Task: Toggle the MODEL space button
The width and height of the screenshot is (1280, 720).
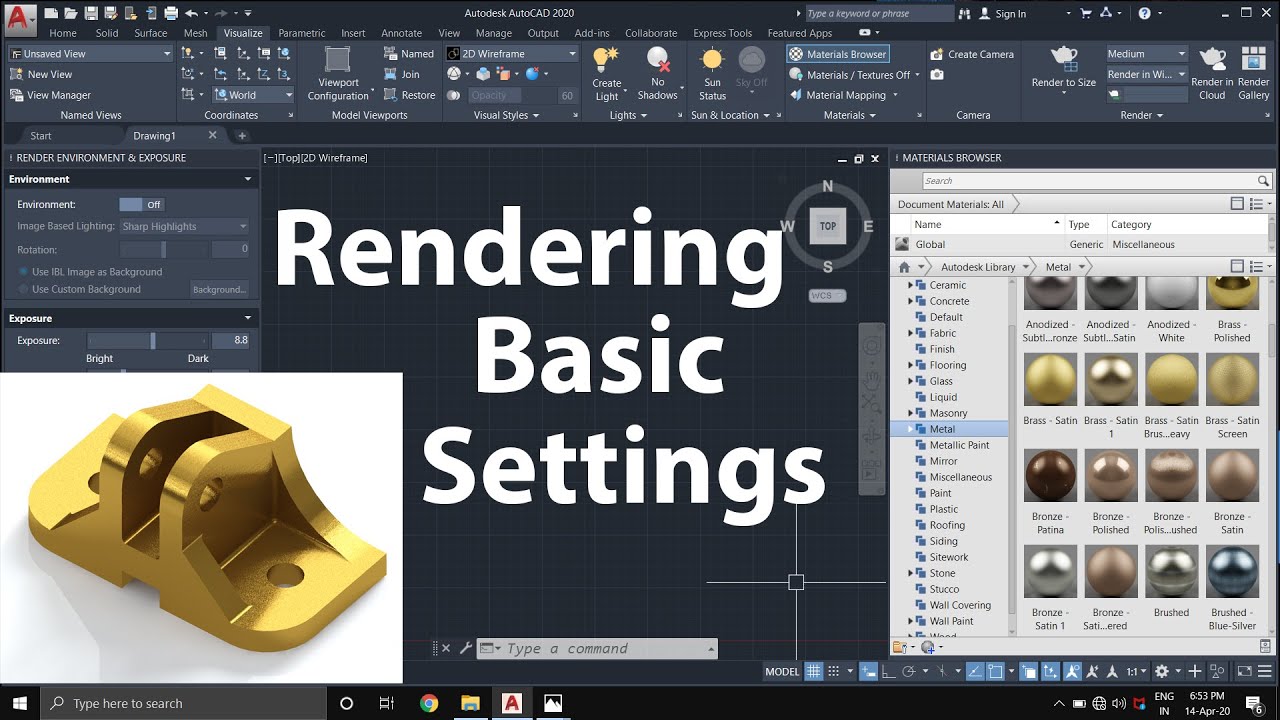Action: coord(782,671)
